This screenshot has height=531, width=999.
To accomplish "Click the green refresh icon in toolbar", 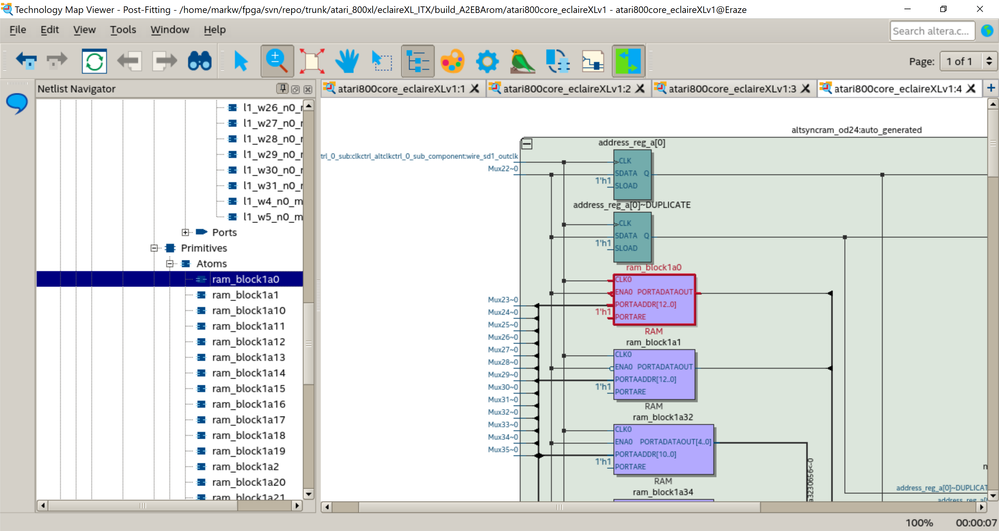I will [x=94, y=62].
